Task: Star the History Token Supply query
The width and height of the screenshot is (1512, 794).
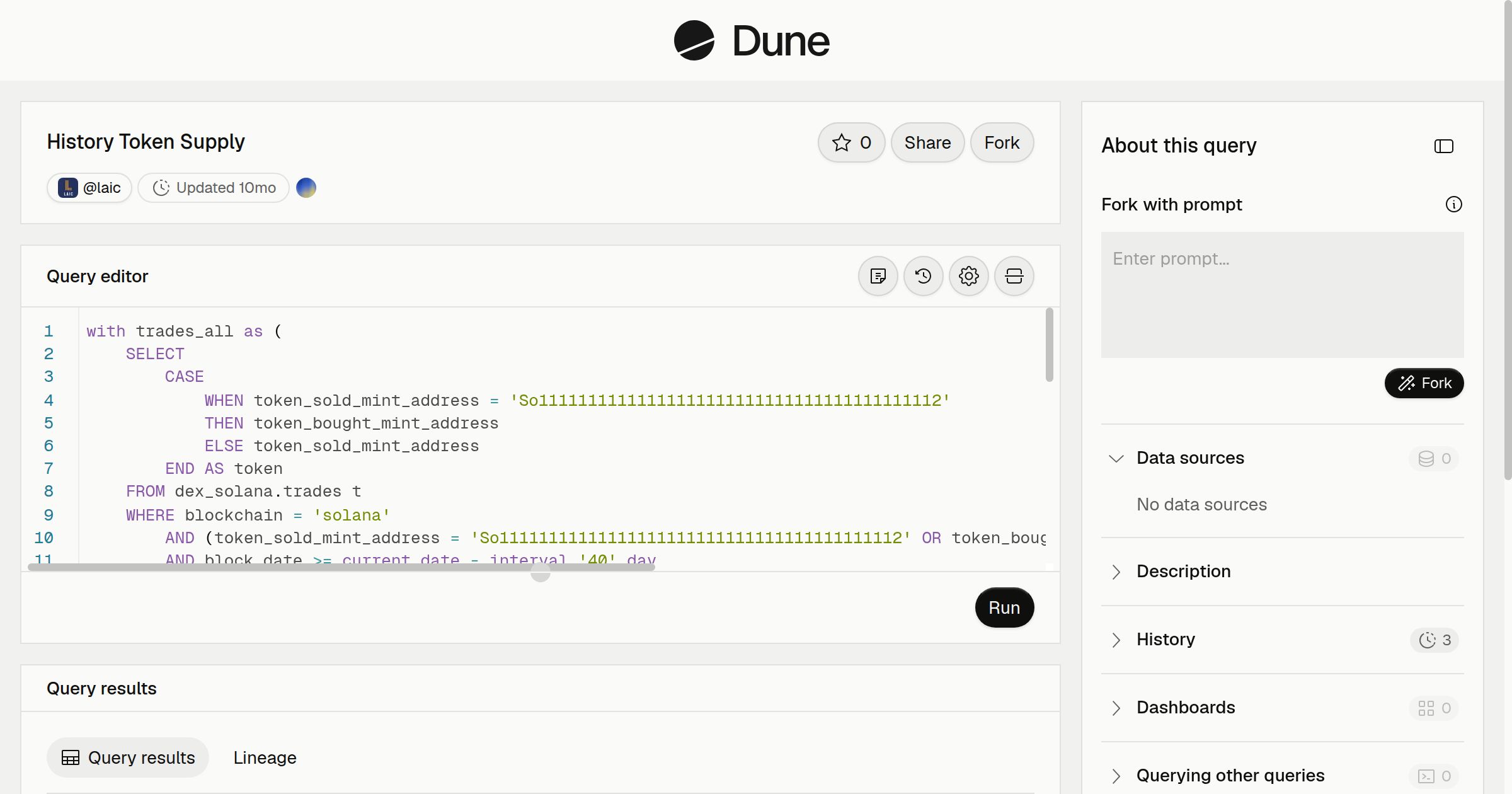Action: click(x=851, y=142)
